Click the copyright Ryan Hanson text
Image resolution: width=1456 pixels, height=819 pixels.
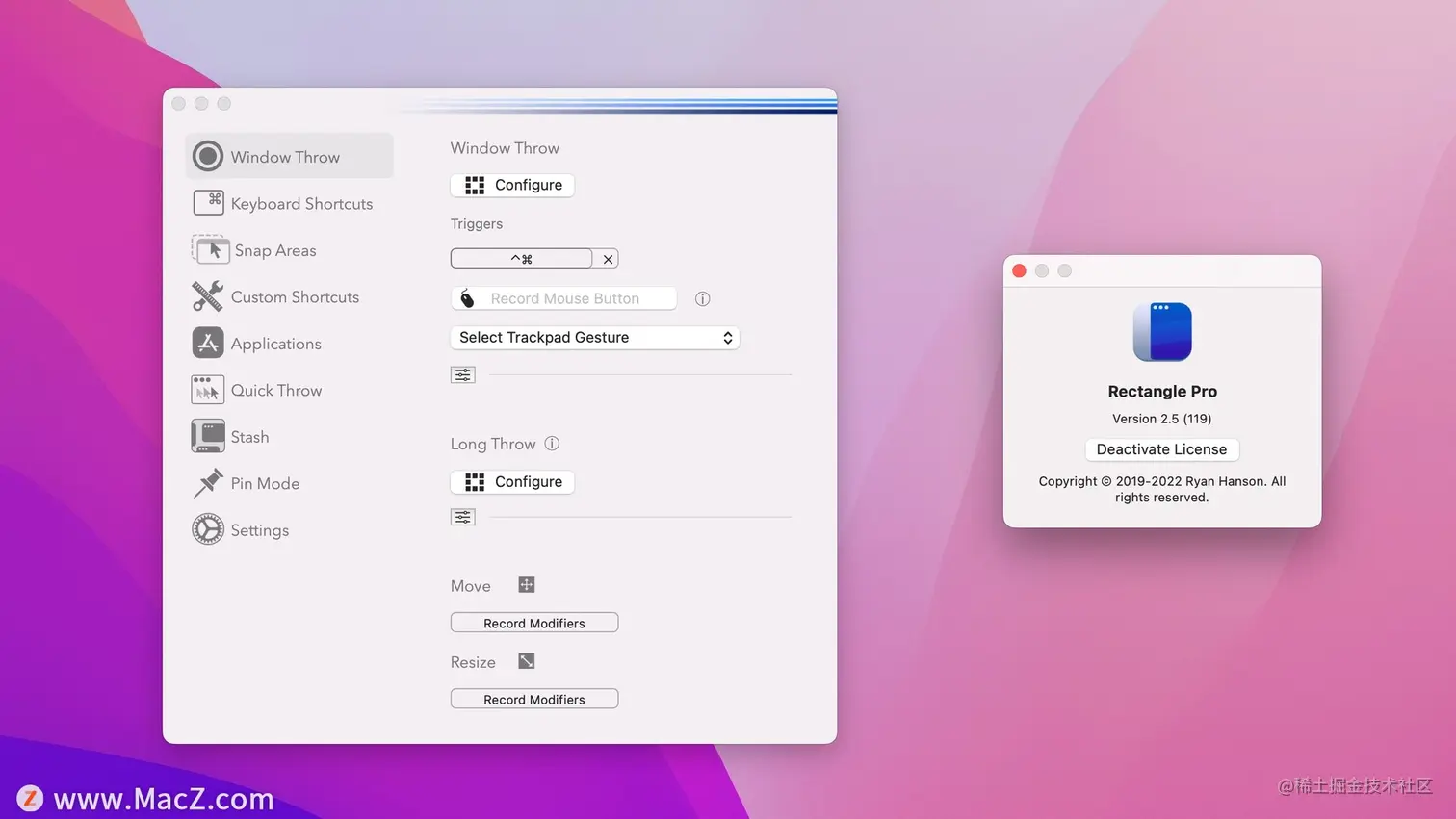[x=1161, y=489]
